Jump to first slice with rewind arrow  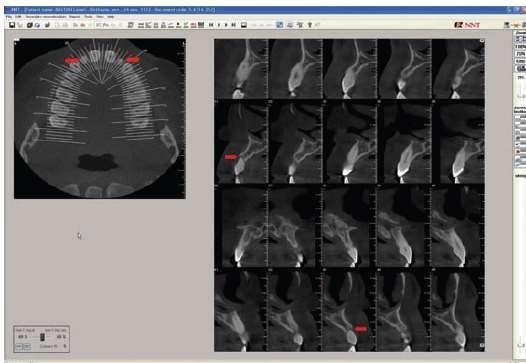(x=211, y=25)
